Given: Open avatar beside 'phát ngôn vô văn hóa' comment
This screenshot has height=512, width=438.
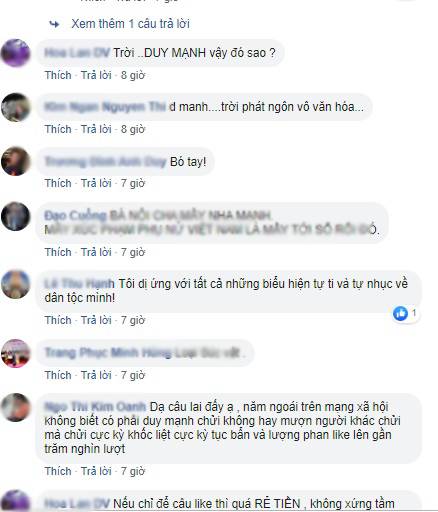Looking at the screenshot, I should [15, 107].
